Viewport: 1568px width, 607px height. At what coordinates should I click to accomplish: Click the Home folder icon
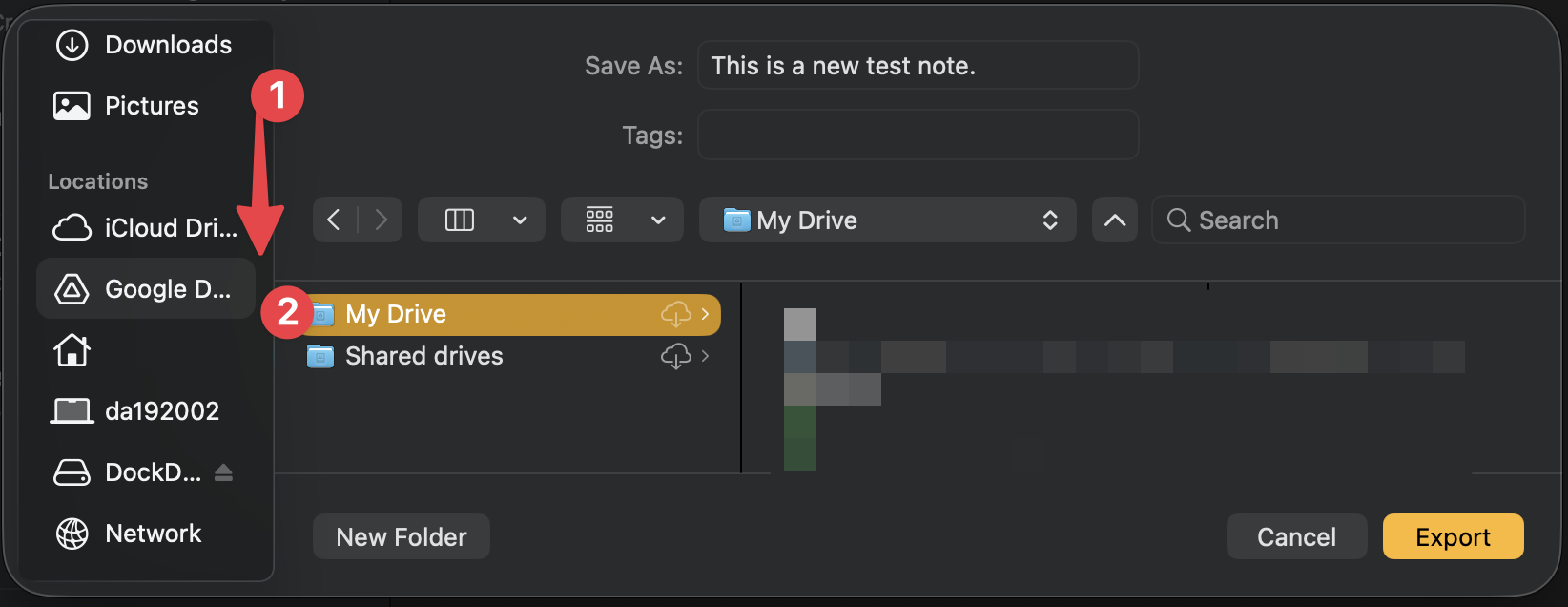click(72, 350)
